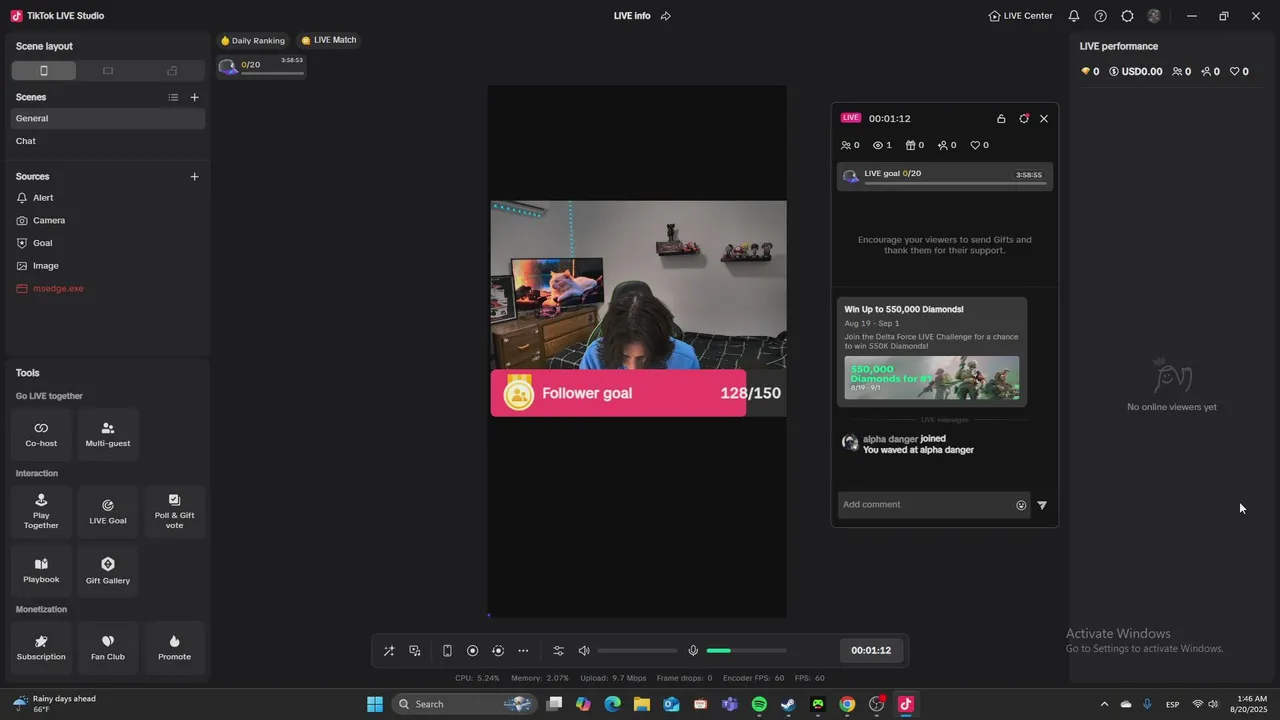Select the Camera source

point(108,220)
